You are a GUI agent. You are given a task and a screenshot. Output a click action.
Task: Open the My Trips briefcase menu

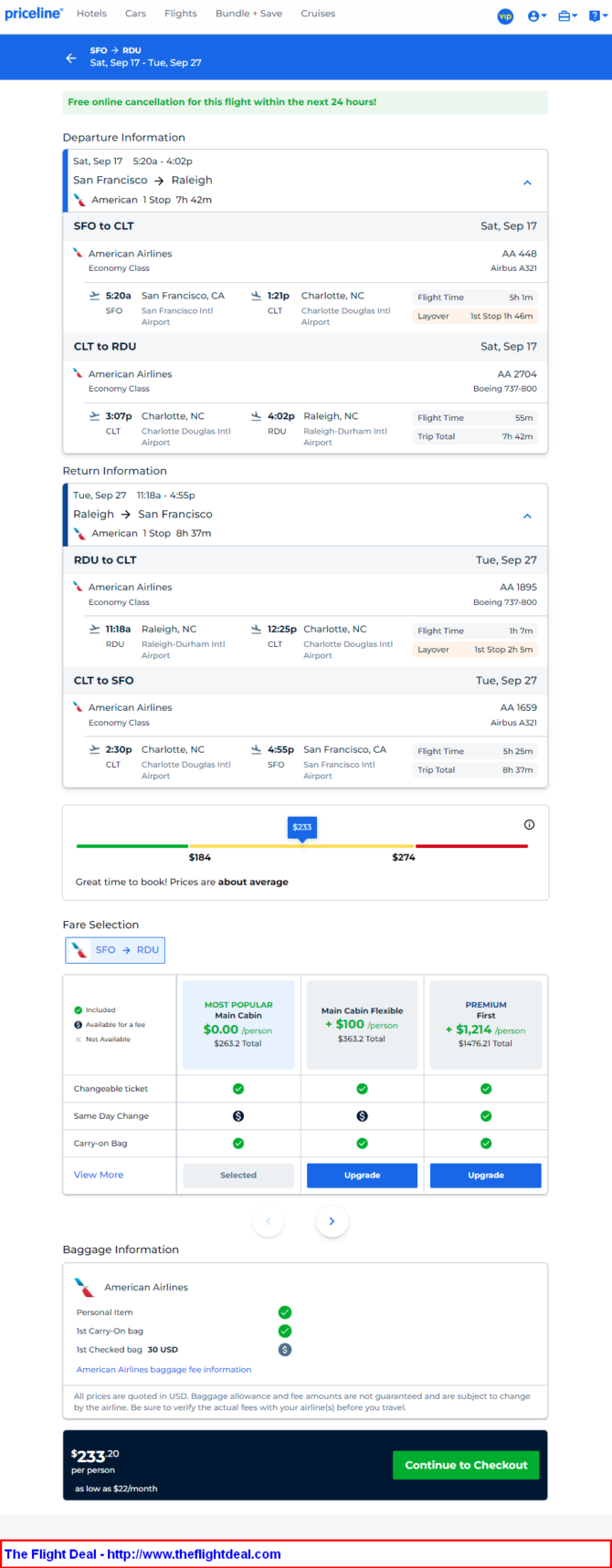(567, 16)
